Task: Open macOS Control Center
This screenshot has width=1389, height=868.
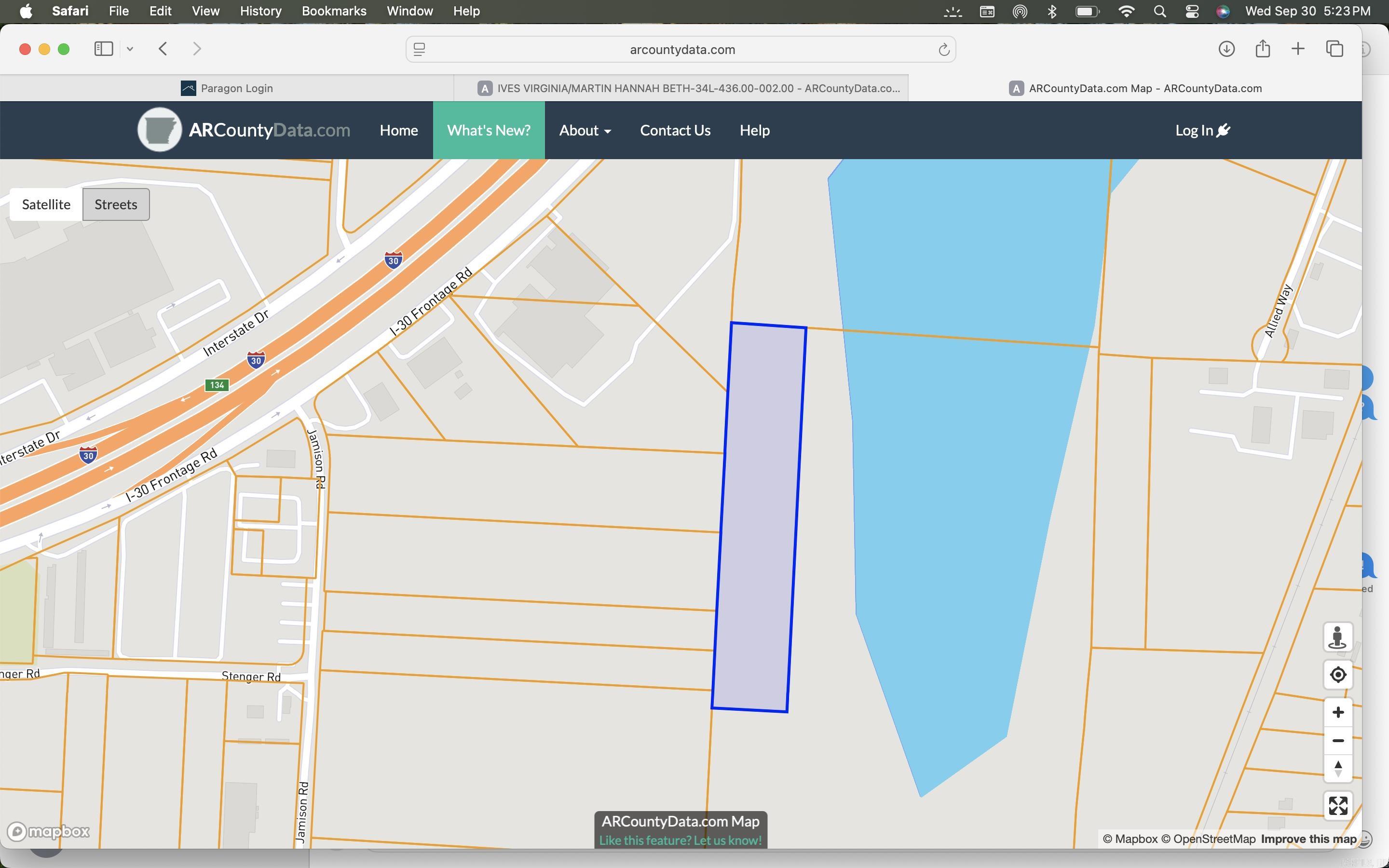Action: [x=1192, y=11]
